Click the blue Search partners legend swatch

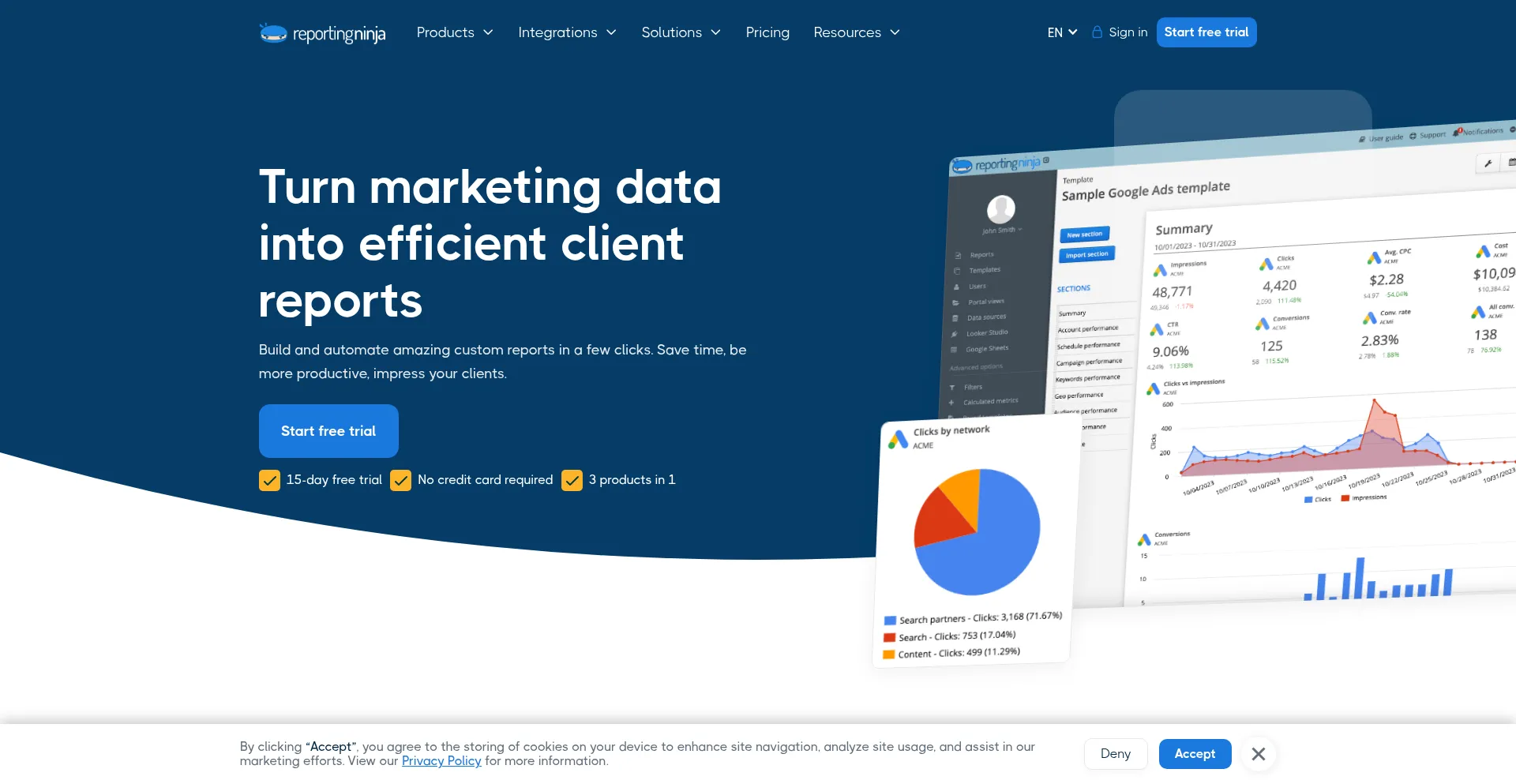coord(890,621)
